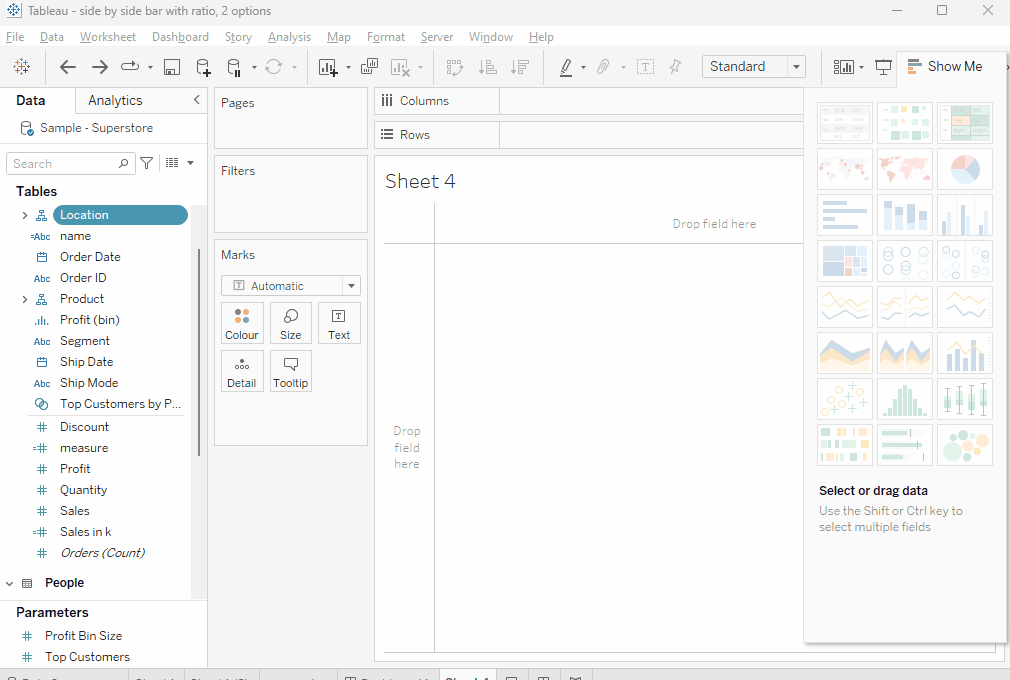Click the Save workbook icon
1010x680 pixels.
click(x=171, y=67)
